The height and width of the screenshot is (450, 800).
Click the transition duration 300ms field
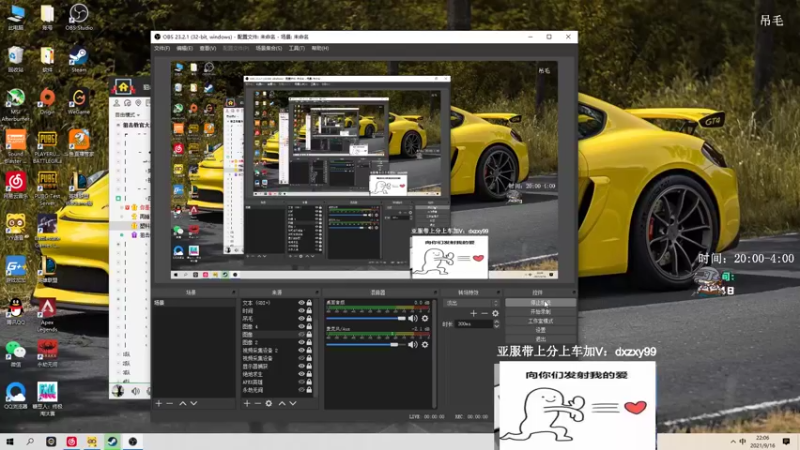coord(474,324)
